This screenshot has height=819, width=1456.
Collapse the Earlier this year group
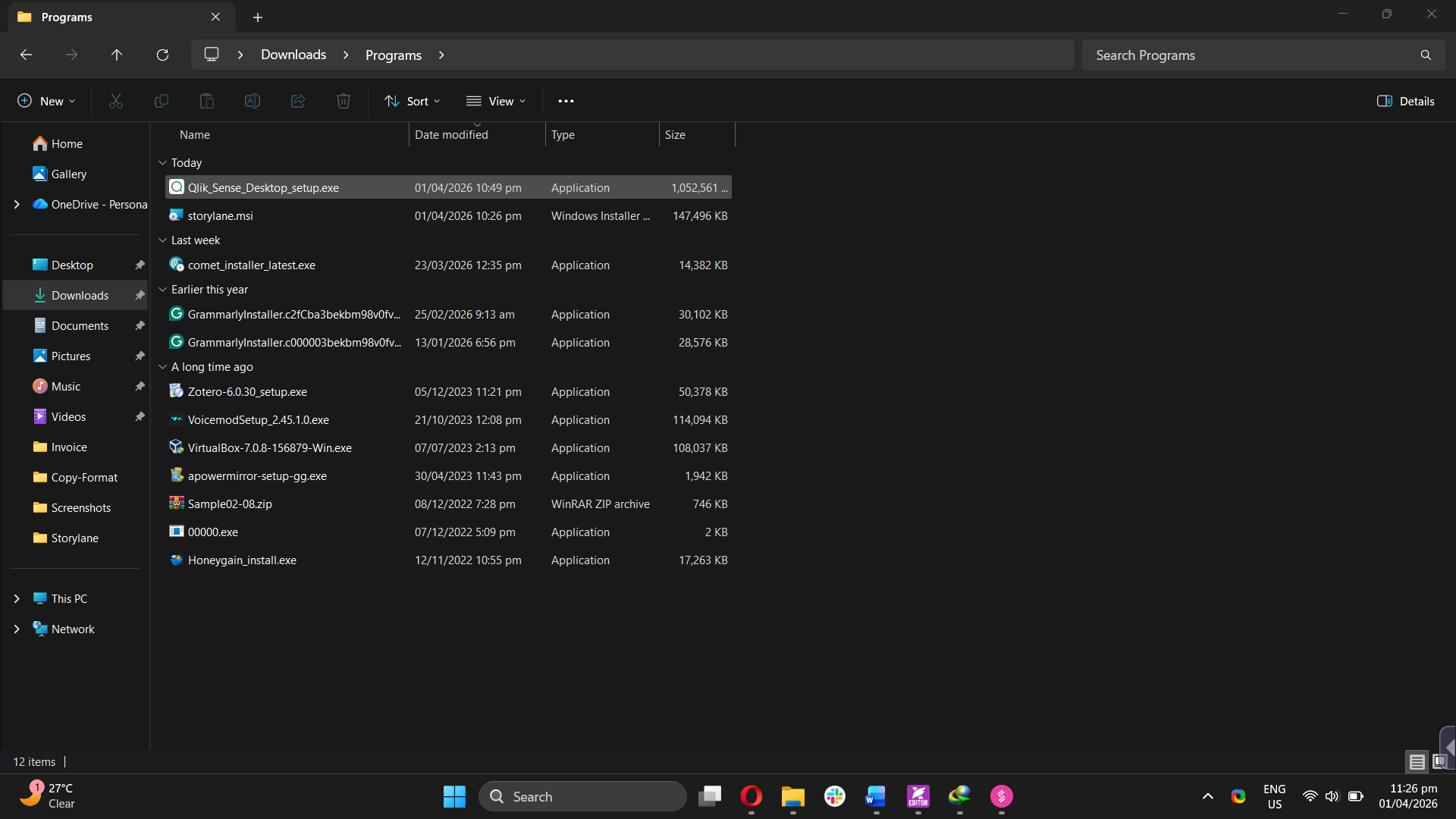click(x=162, y=290)
